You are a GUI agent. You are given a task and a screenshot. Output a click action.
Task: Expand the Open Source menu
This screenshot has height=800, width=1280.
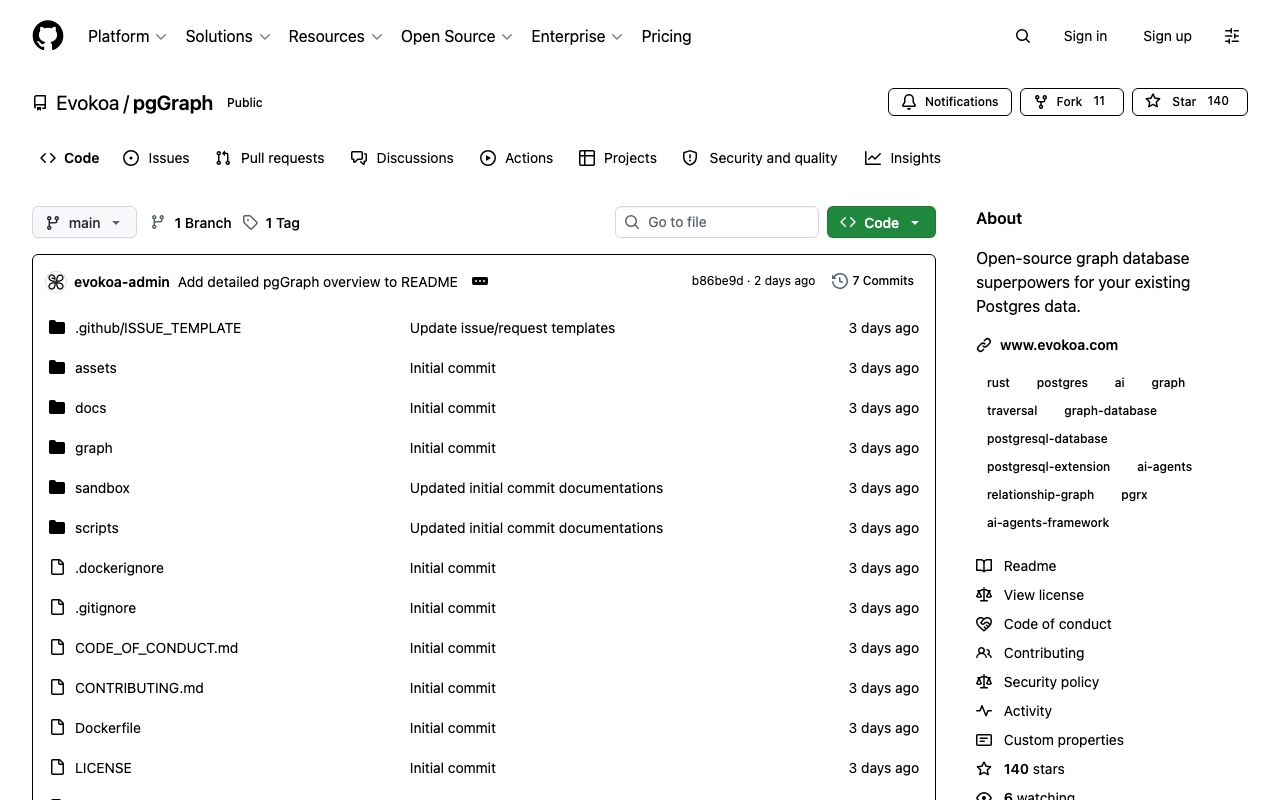pyautogui.click(x=457, y=36)
